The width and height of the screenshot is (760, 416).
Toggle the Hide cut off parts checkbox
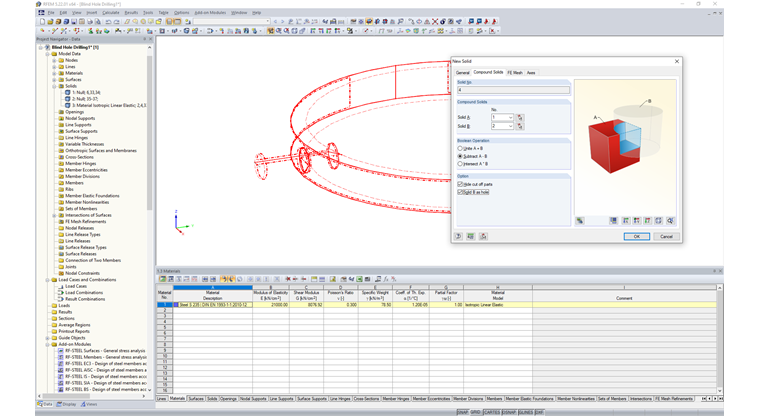pyautogui.click(x=460, y=184)
